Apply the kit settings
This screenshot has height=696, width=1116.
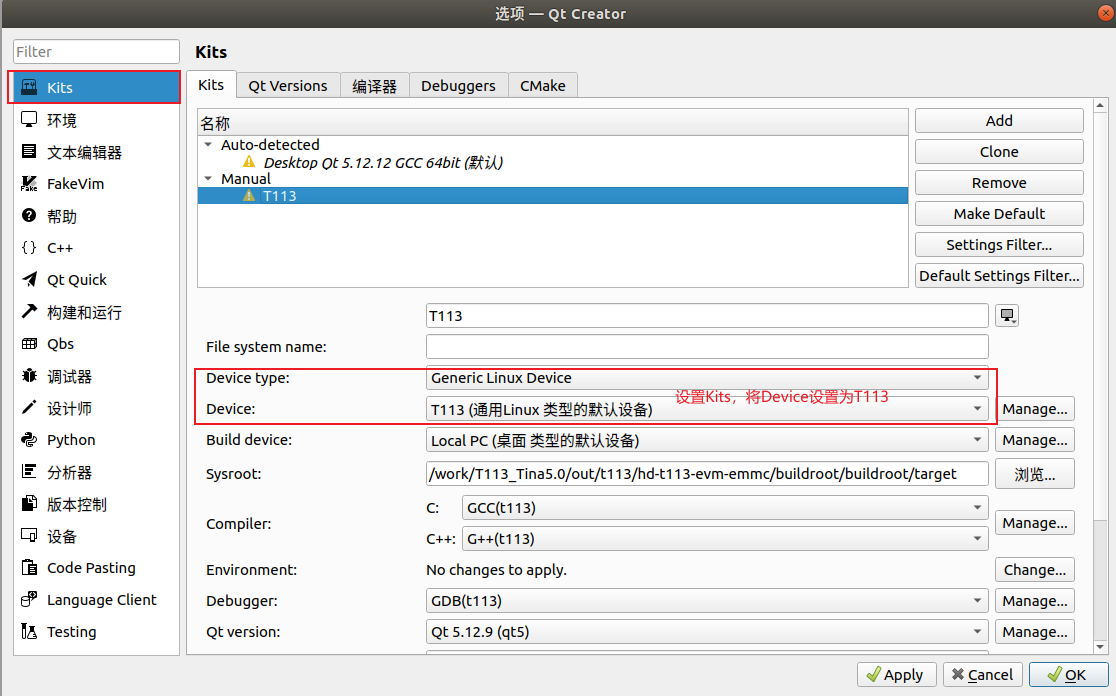point(896,675)
